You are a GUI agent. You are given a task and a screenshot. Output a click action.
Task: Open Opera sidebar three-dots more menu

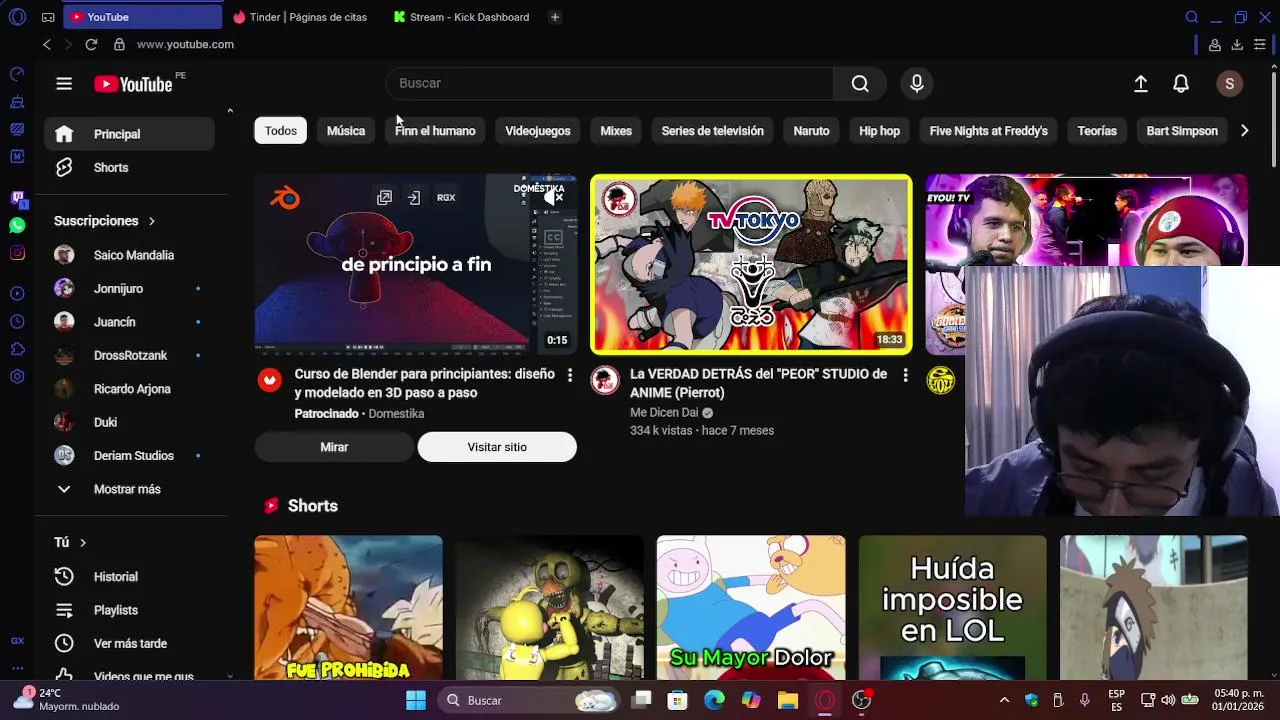tap(17, 668)
